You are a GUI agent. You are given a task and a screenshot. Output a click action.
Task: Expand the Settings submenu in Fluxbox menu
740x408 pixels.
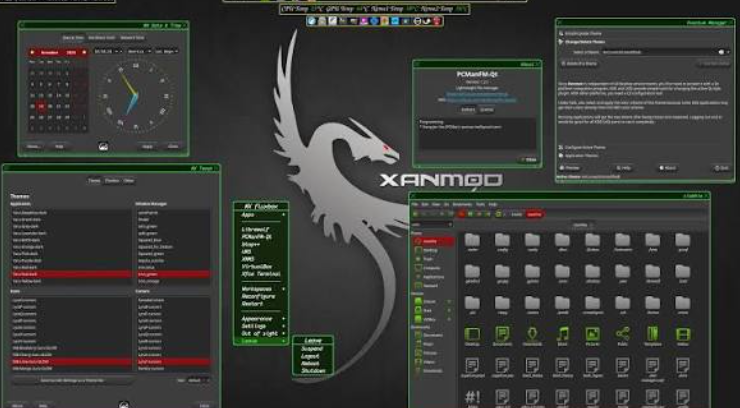261,326
